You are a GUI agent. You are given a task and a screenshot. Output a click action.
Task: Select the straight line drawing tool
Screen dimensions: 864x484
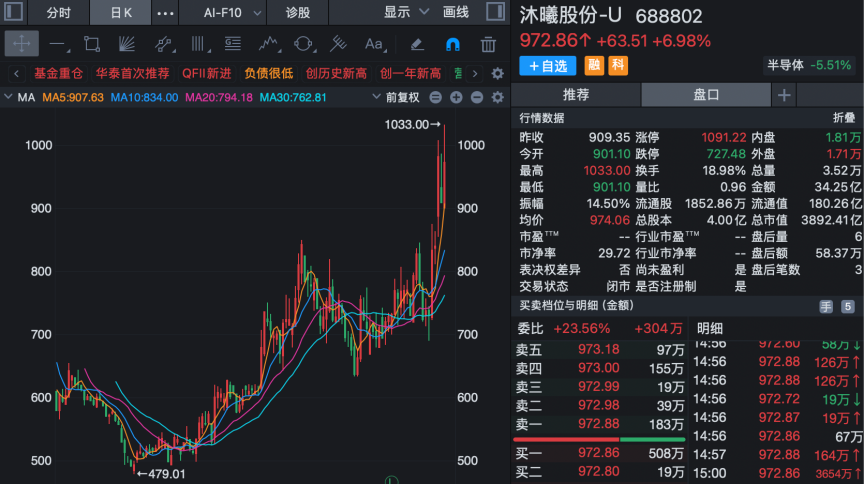click(x=58, y=44)
